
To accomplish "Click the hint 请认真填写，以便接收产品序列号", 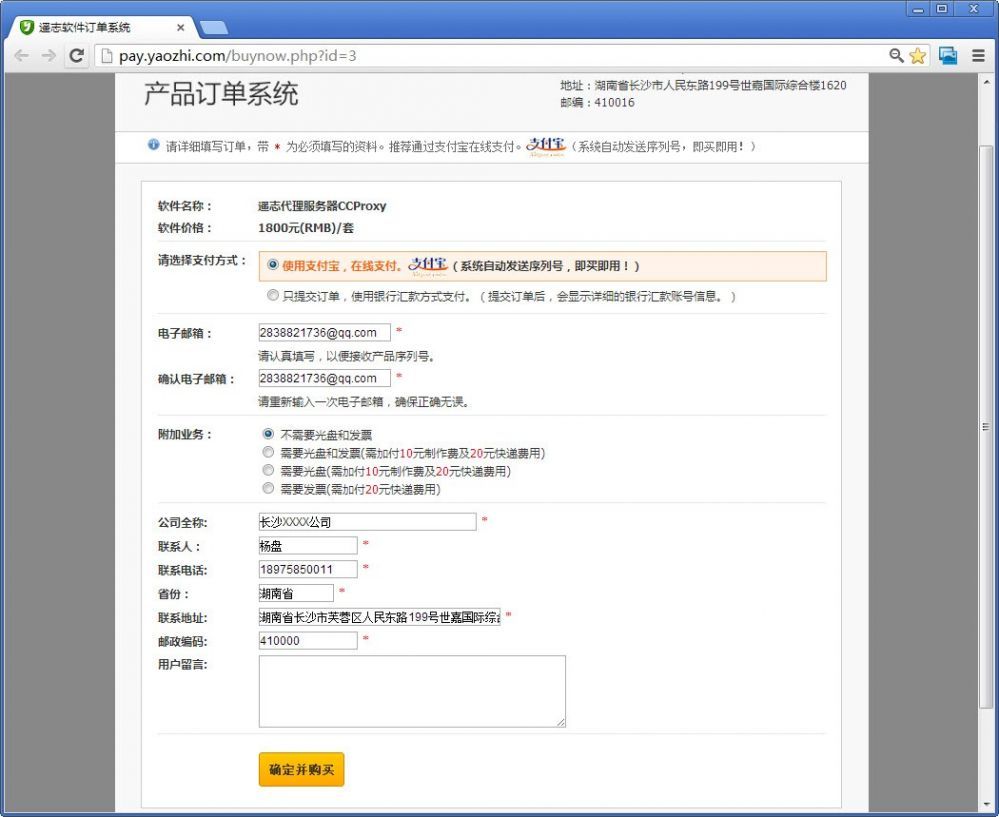I will click(347, 356).
